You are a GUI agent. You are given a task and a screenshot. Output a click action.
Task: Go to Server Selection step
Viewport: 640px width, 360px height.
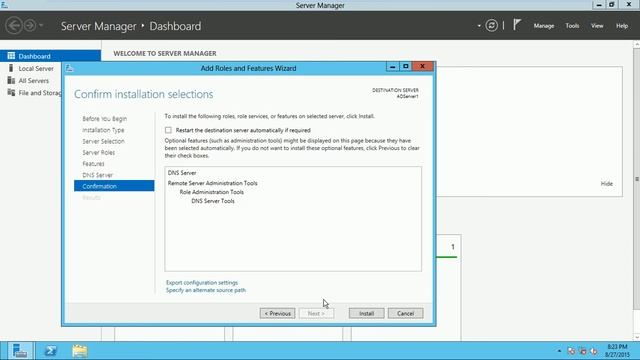(103, 141)
